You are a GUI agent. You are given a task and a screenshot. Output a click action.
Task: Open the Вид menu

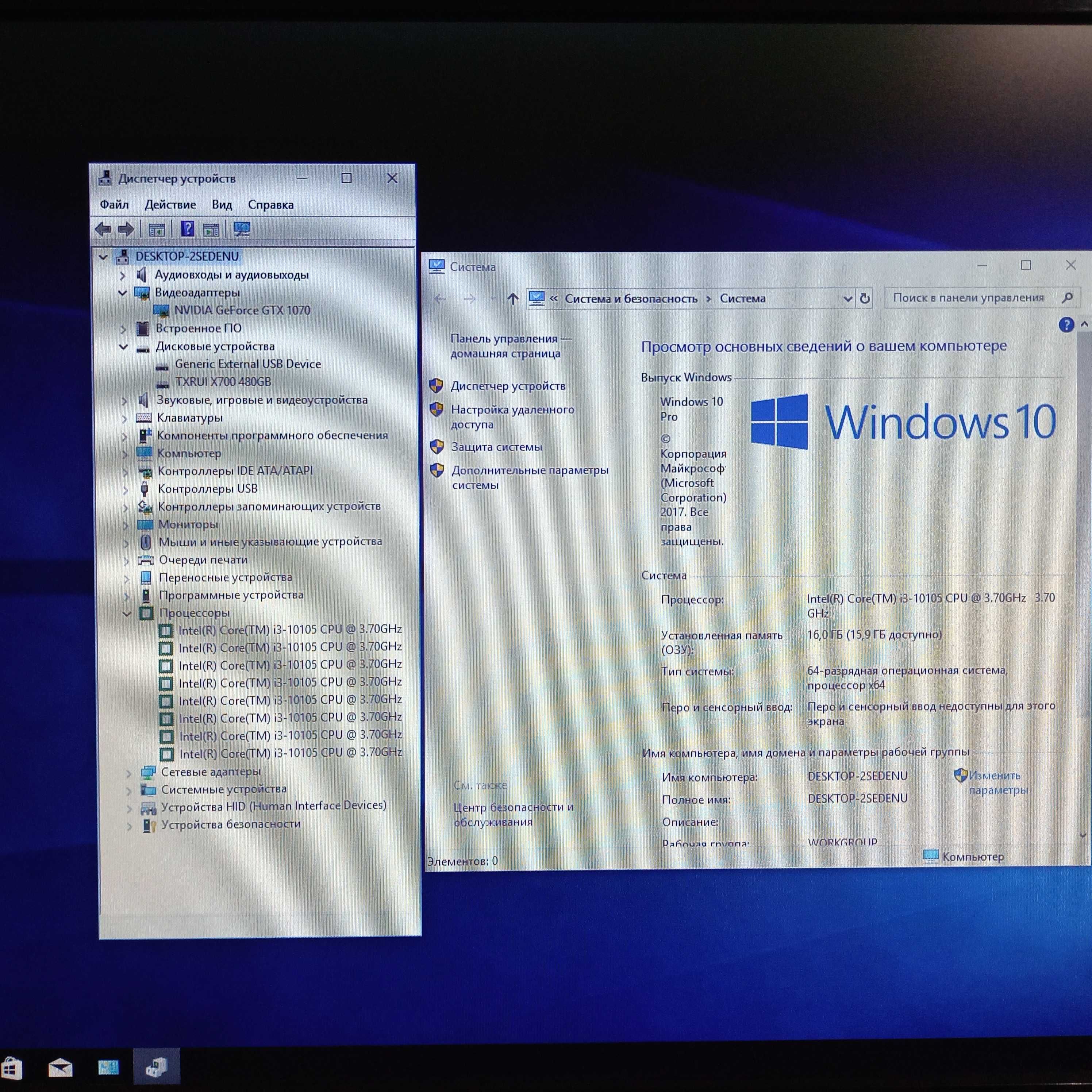tap(222, 205)
